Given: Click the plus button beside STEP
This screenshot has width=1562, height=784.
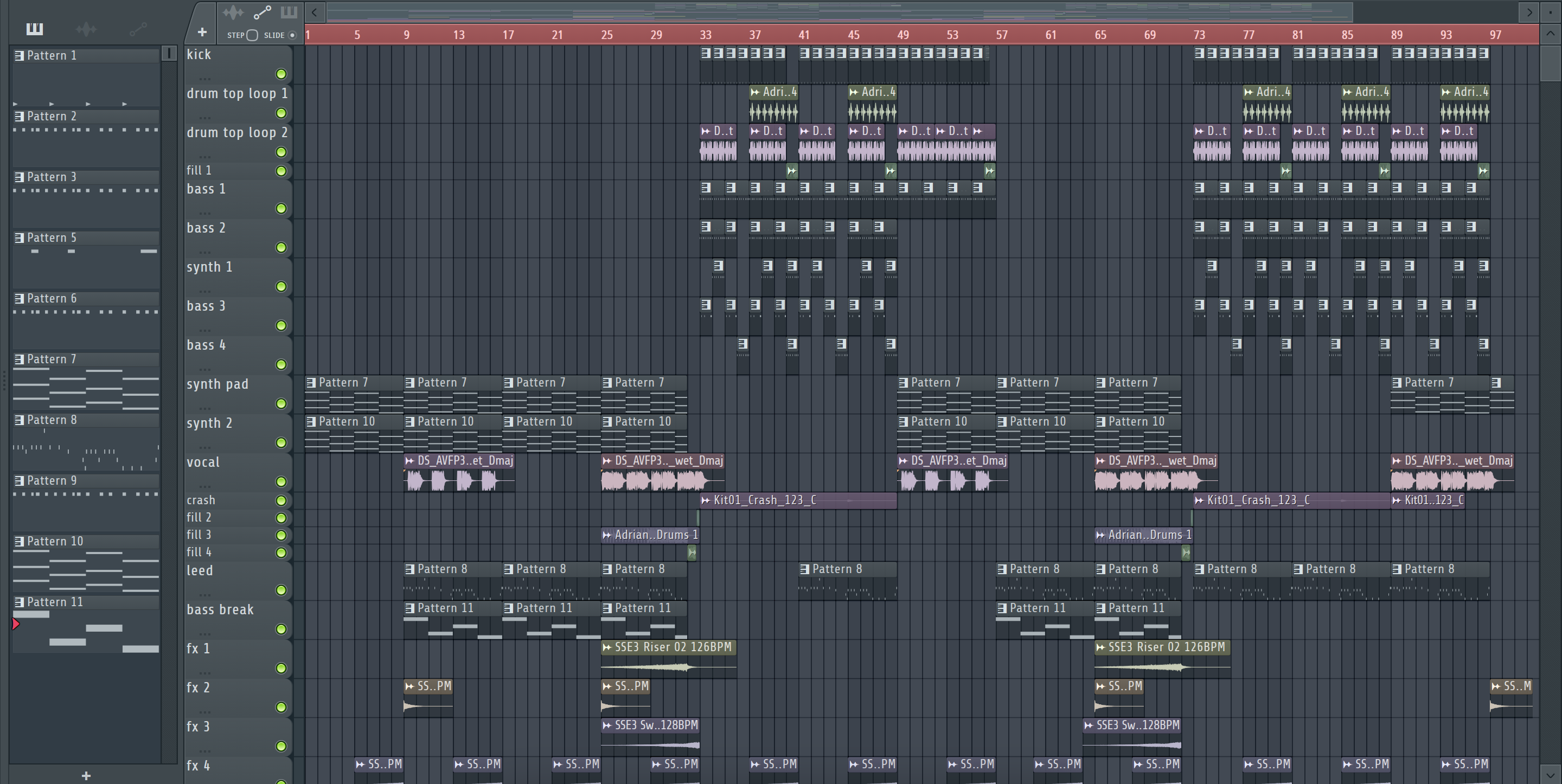Looking at the screenshot, I should point(202,32).
